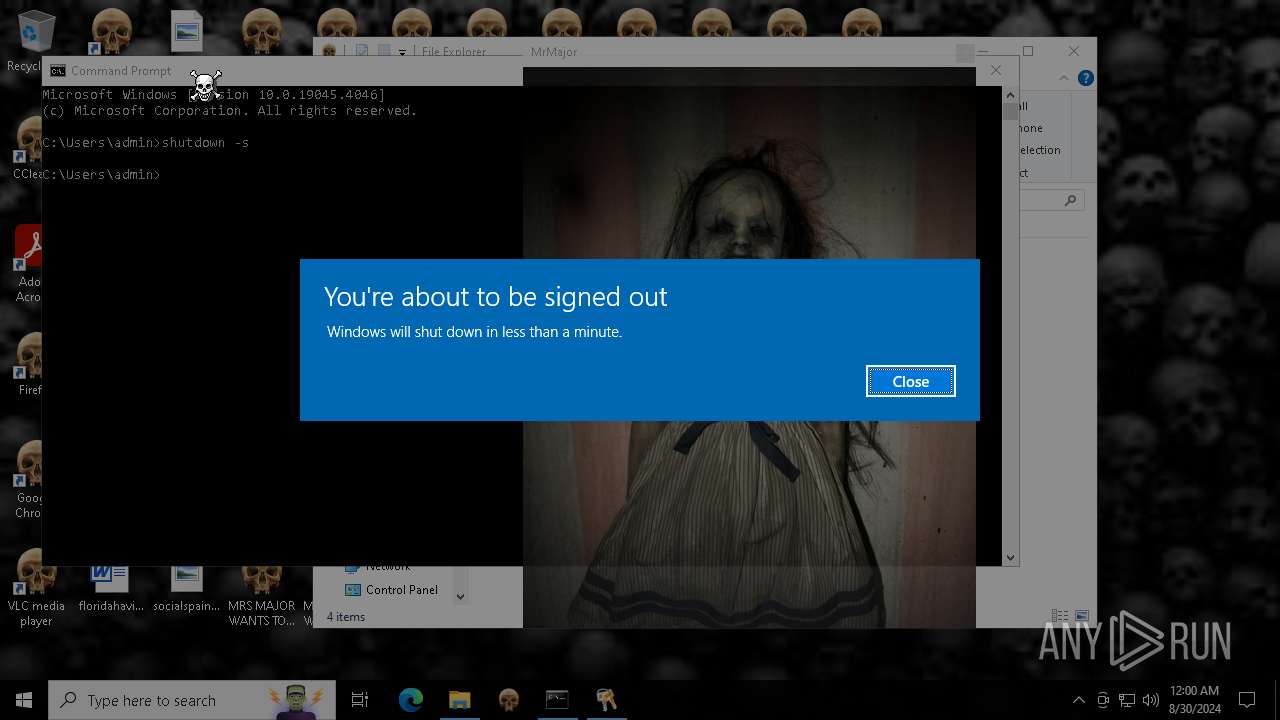The height and width of the screenshot is (720, 1280).
Task: Click File Explorer Properties quick access icon
Action: pyautogui.click(x=362, y=52)
